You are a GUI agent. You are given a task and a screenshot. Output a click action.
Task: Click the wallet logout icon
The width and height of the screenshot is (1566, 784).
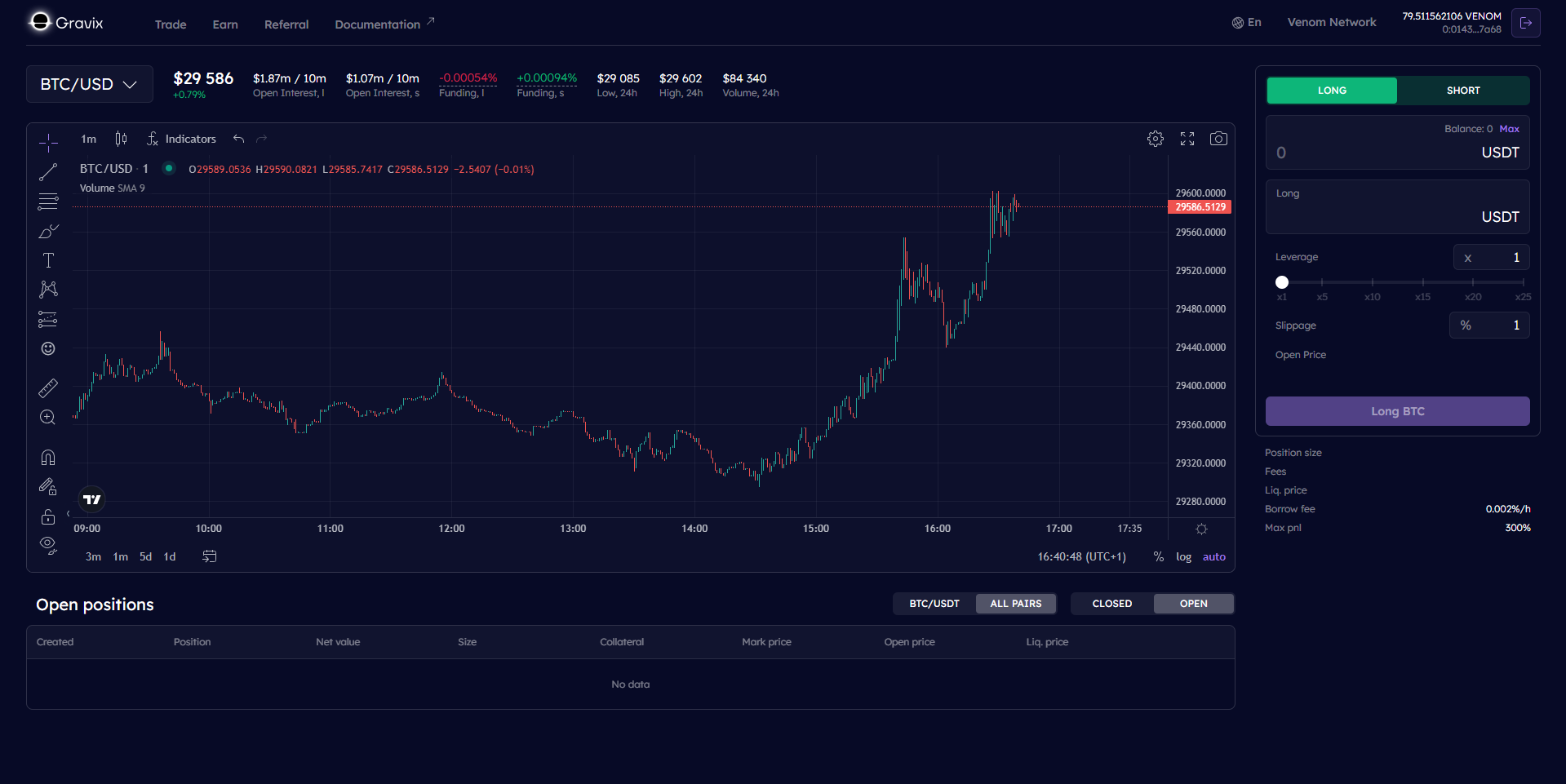1525,23
